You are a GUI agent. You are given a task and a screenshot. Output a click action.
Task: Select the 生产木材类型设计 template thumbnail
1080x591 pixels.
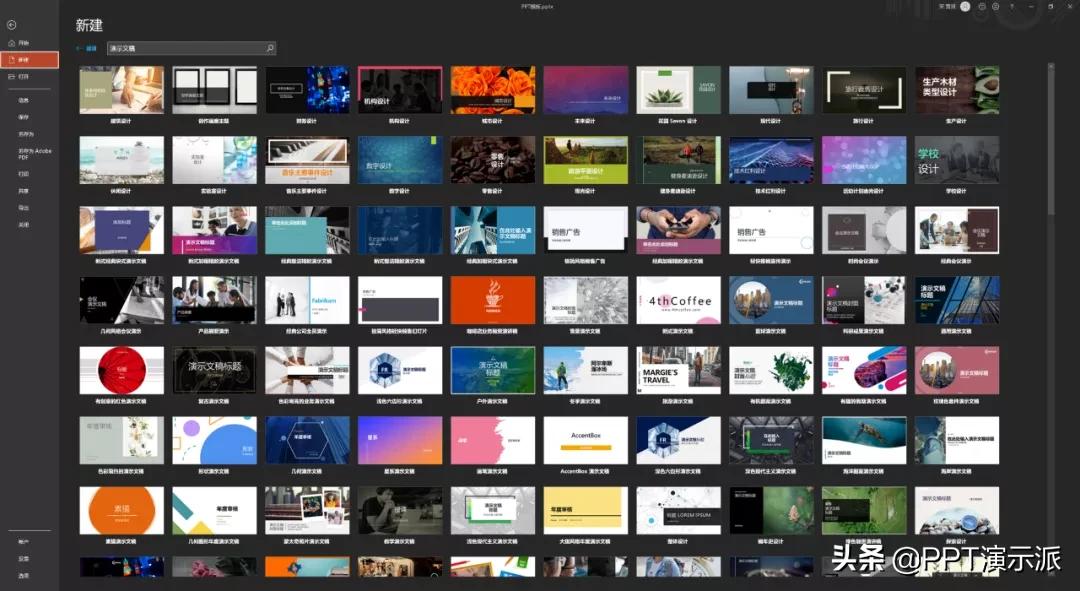(957, 90)
